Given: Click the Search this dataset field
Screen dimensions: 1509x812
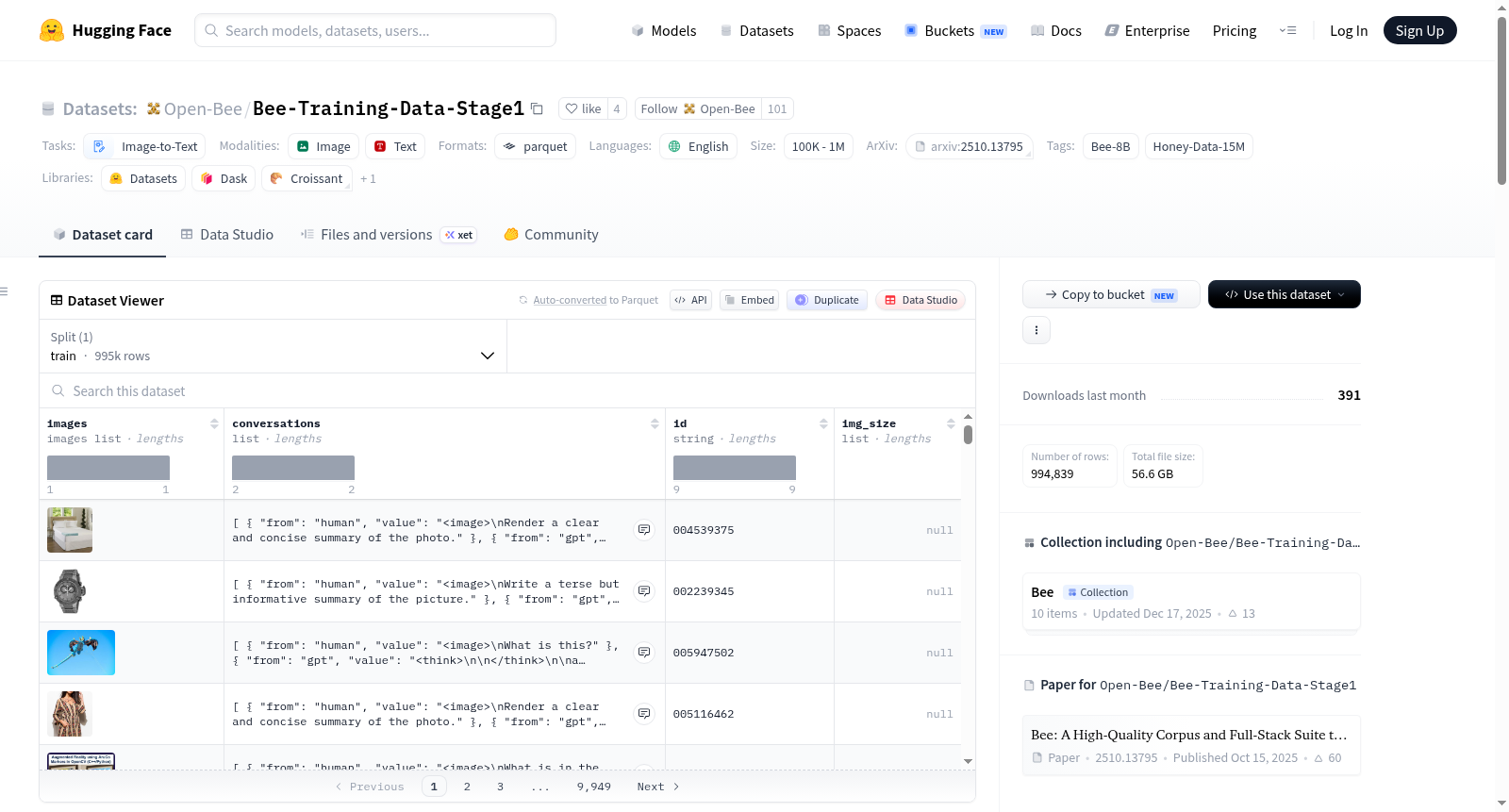Looking at the screenshot, I should [x=507, y=390].
